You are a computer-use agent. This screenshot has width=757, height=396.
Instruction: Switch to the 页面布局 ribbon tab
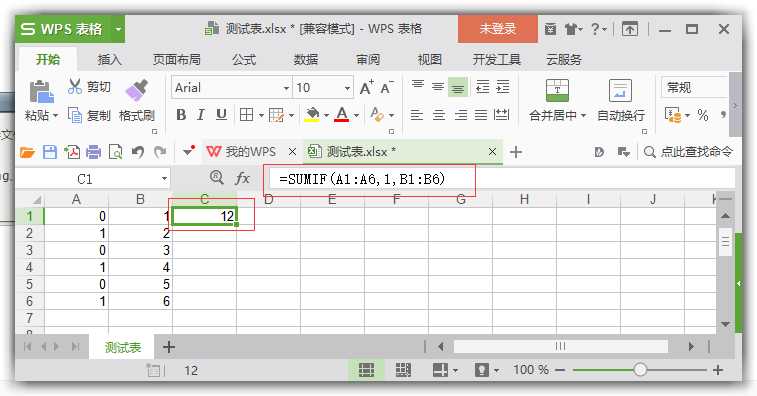(177, 59)
